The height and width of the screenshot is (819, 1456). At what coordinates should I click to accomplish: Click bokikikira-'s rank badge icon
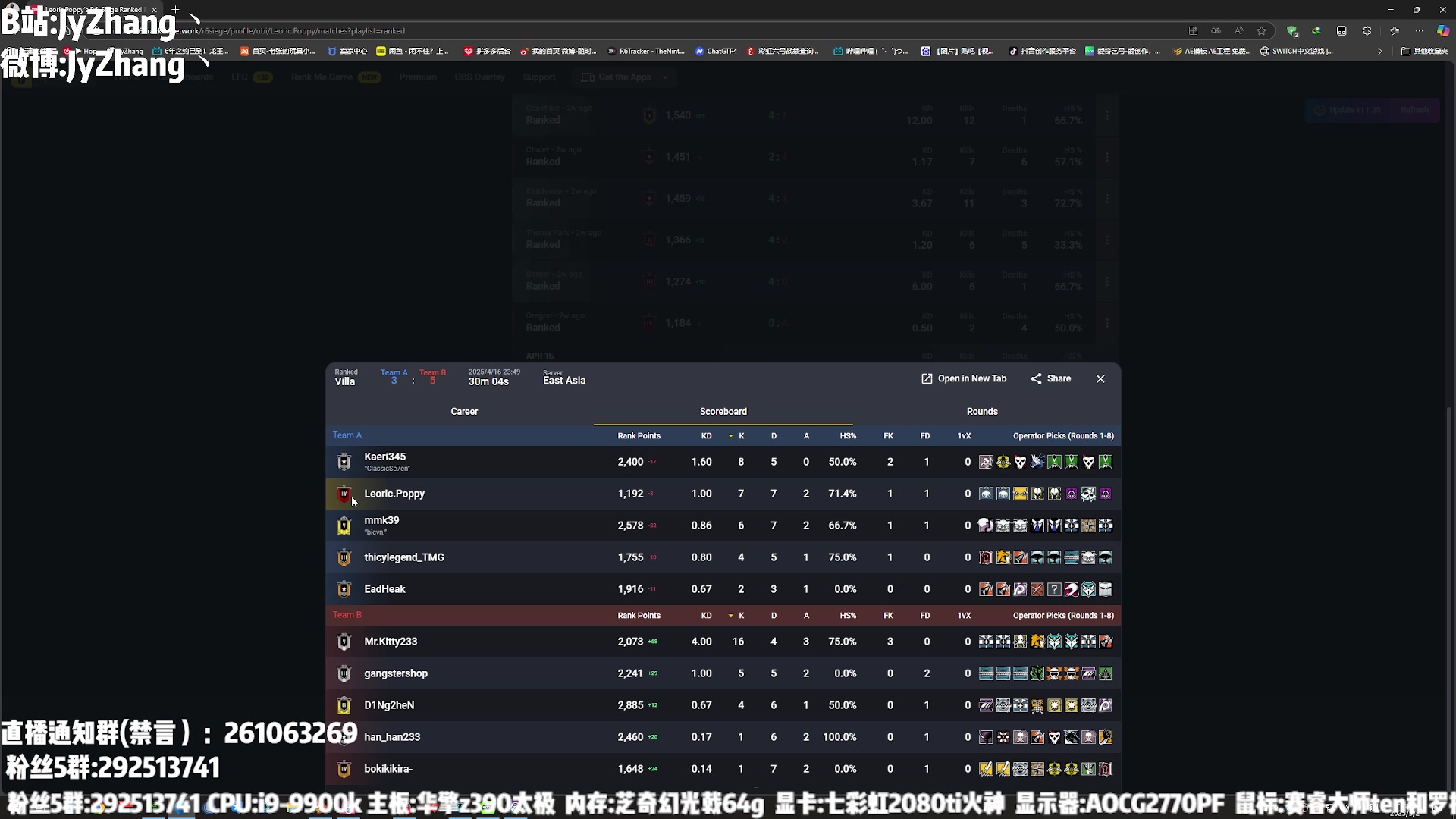pyautogui.click(x=344, y=769)
